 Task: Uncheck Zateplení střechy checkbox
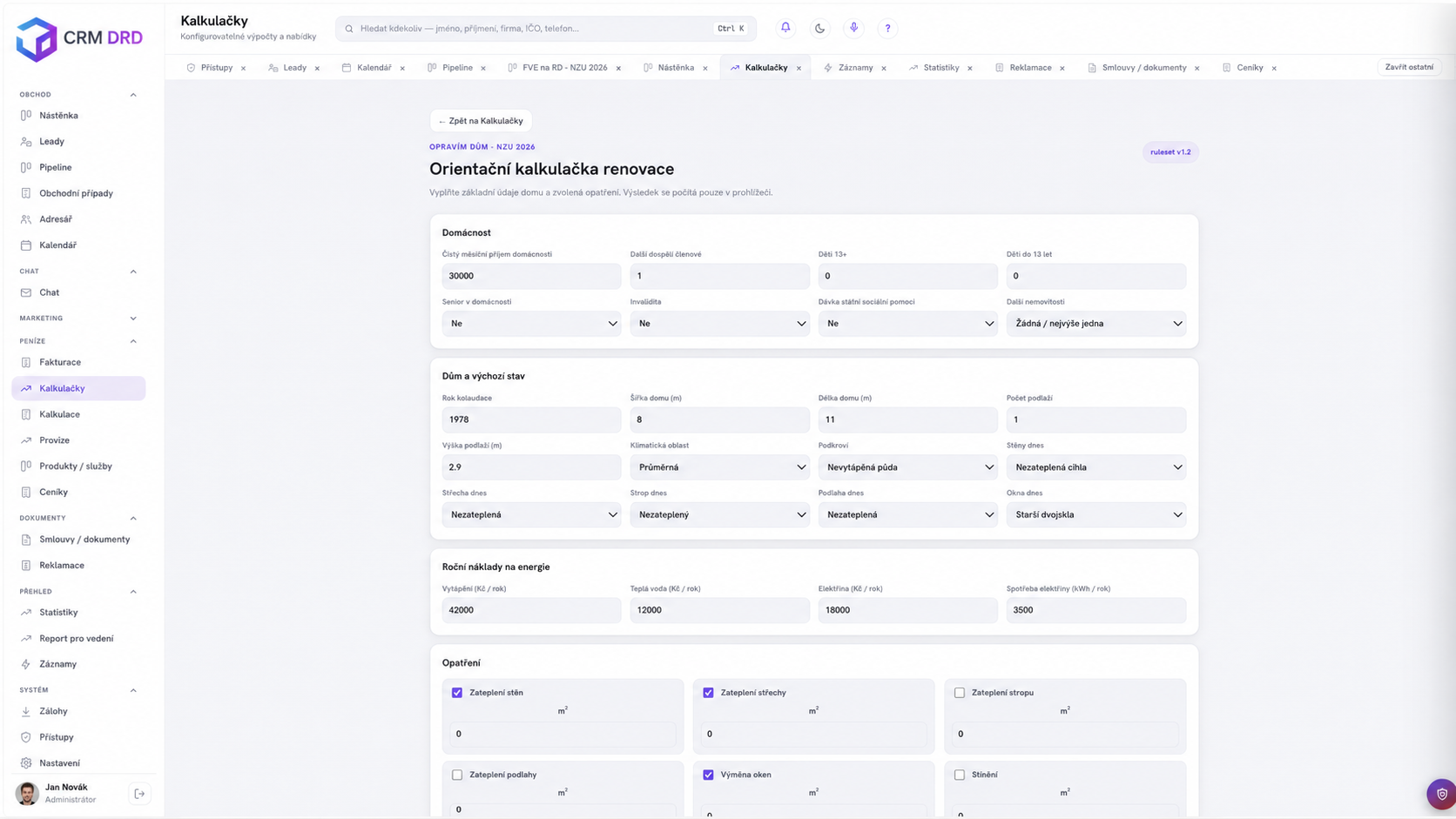coord(708,693)
